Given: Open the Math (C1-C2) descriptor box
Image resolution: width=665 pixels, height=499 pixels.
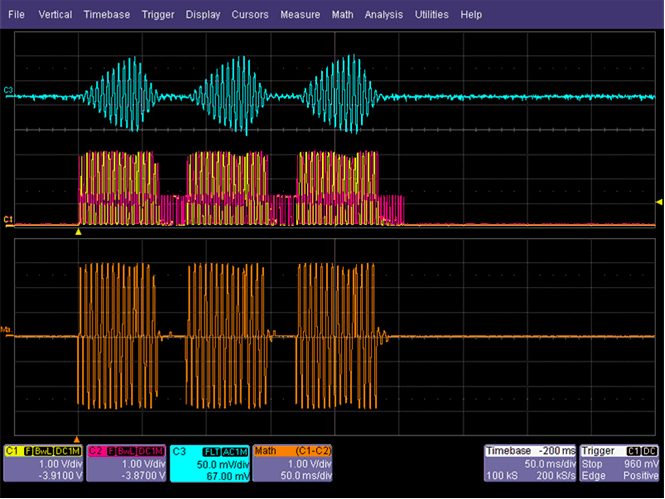Looking at the screenshot, I should 293,463.
